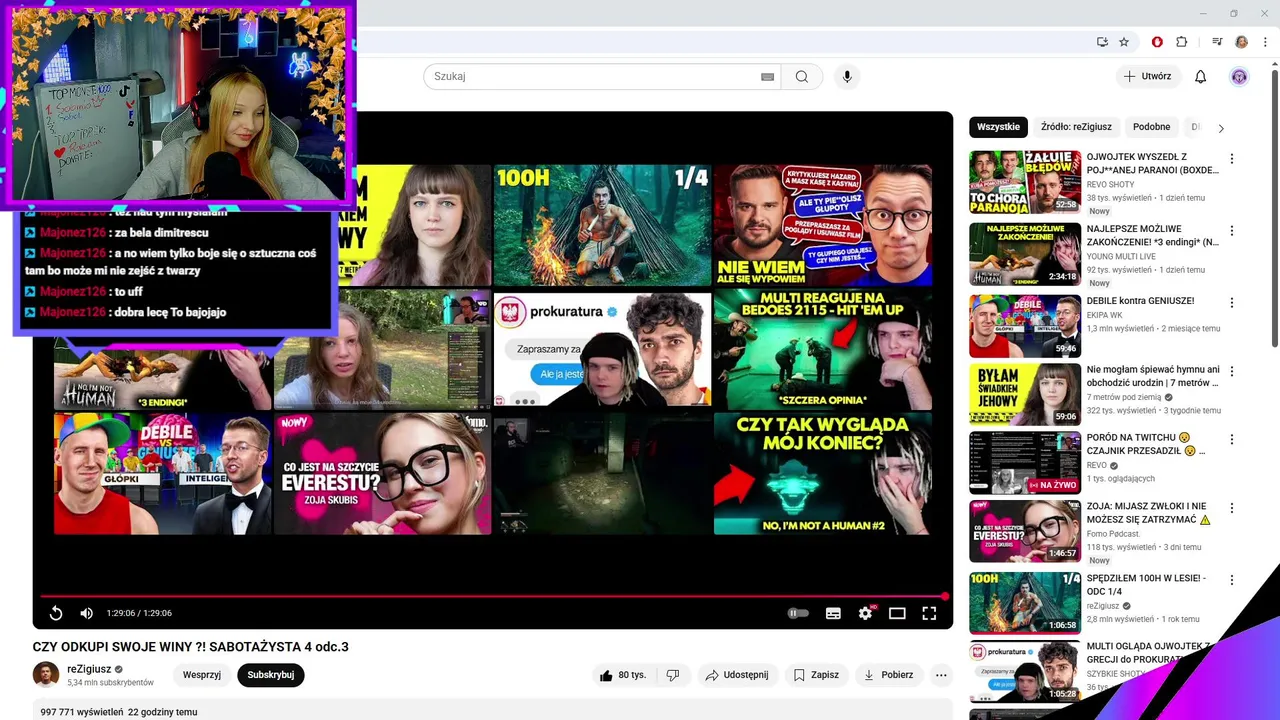Open sidebar thumbnail PORÓD NA TWITCHU live

1025,462
